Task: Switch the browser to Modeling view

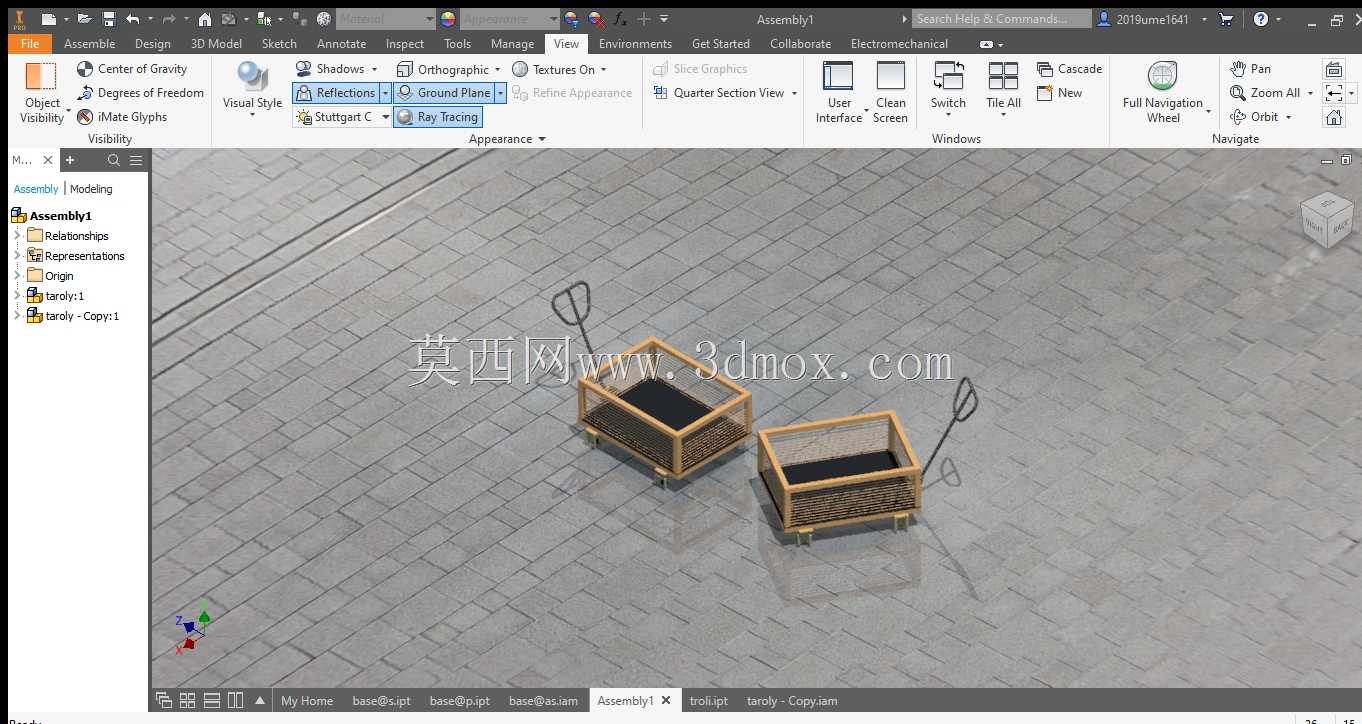Action: pyautogui.click(x=91, y=189)
